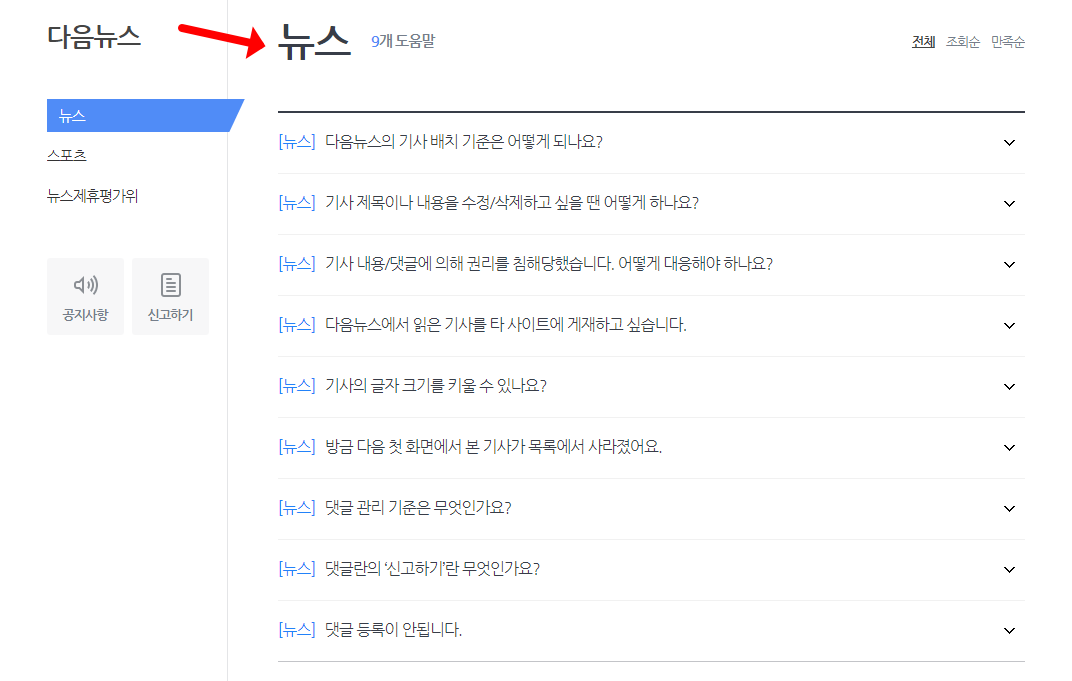The image size is (1072, 681).
Task: Go to 다음뉴스 help home title
Action: 94,36
